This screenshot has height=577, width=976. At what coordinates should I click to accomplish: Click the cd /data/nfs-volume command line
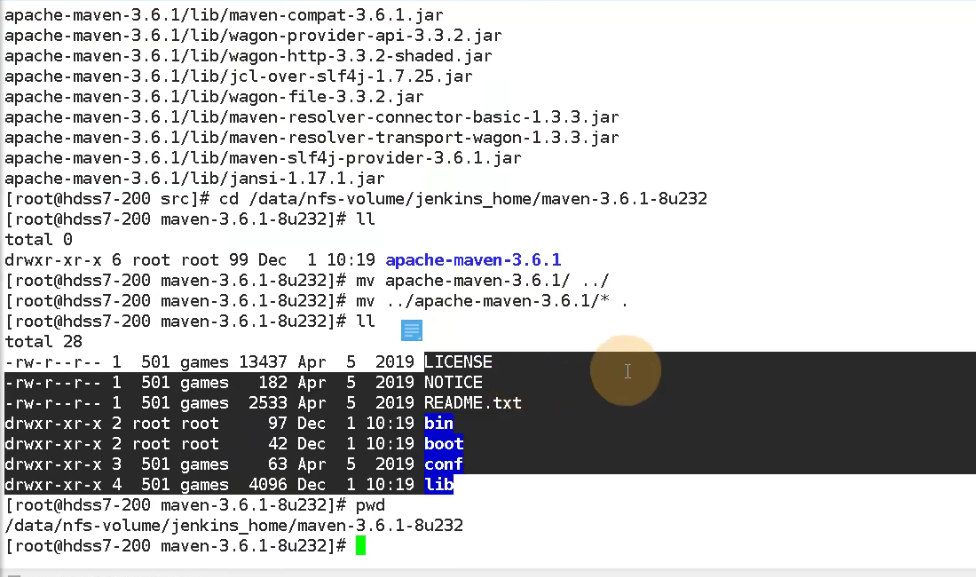point(356,199)
